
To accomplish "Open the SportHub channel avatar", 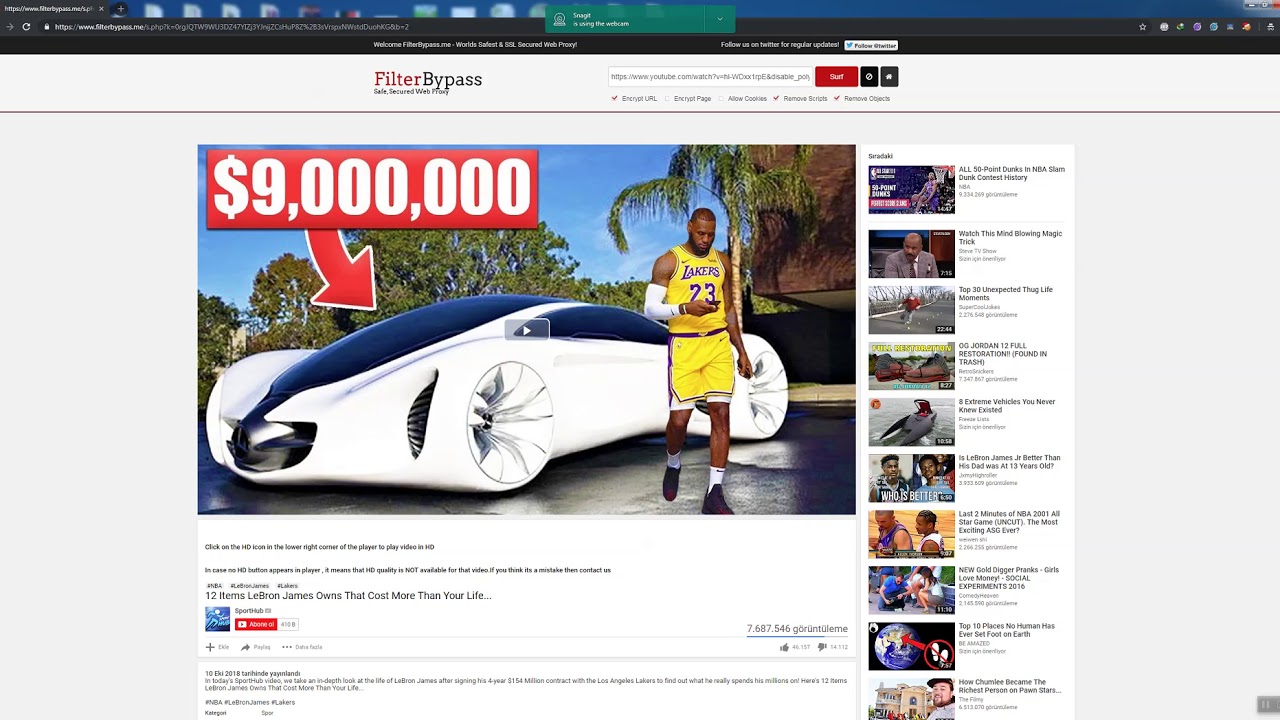I will point(217,619).
